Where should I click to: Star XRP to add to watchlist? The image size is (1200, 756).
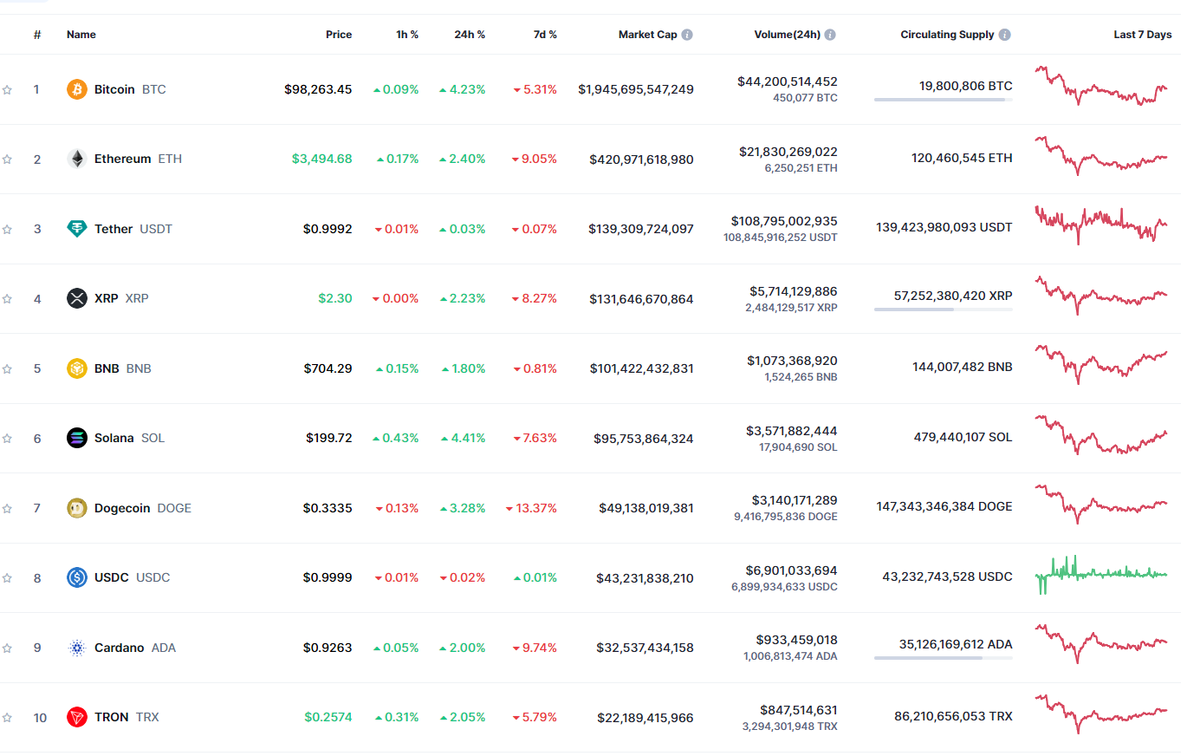click(x=8, y=299)
